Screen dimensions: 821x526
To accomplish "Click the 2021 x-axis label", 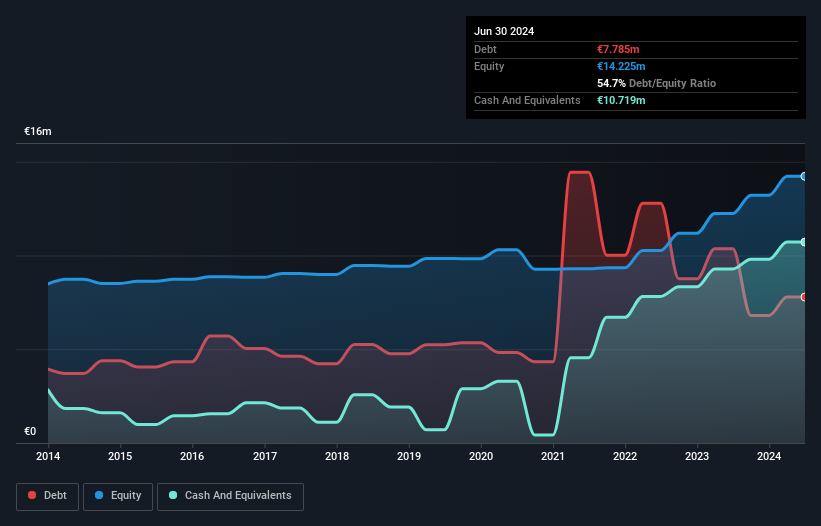I will (x=553, y=456).
